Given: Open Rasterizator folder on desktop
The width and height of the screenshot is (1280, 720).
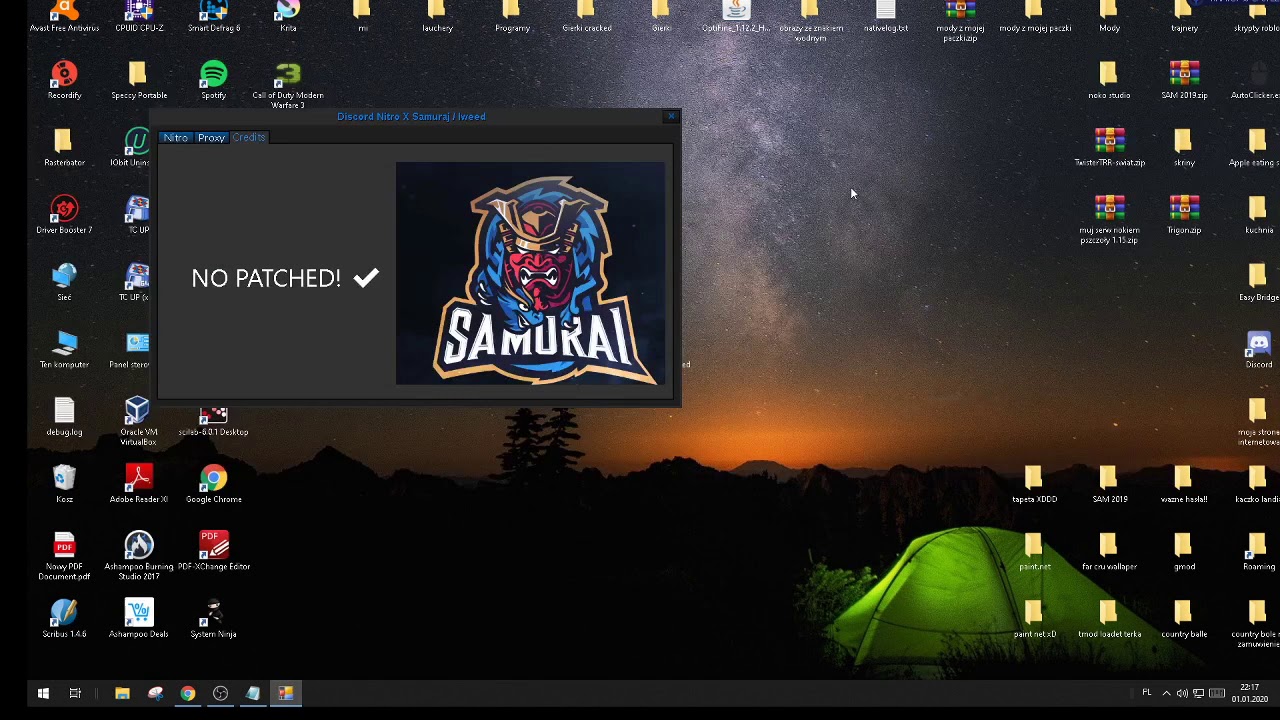Looking at the screenshot, I should (64, 148).
